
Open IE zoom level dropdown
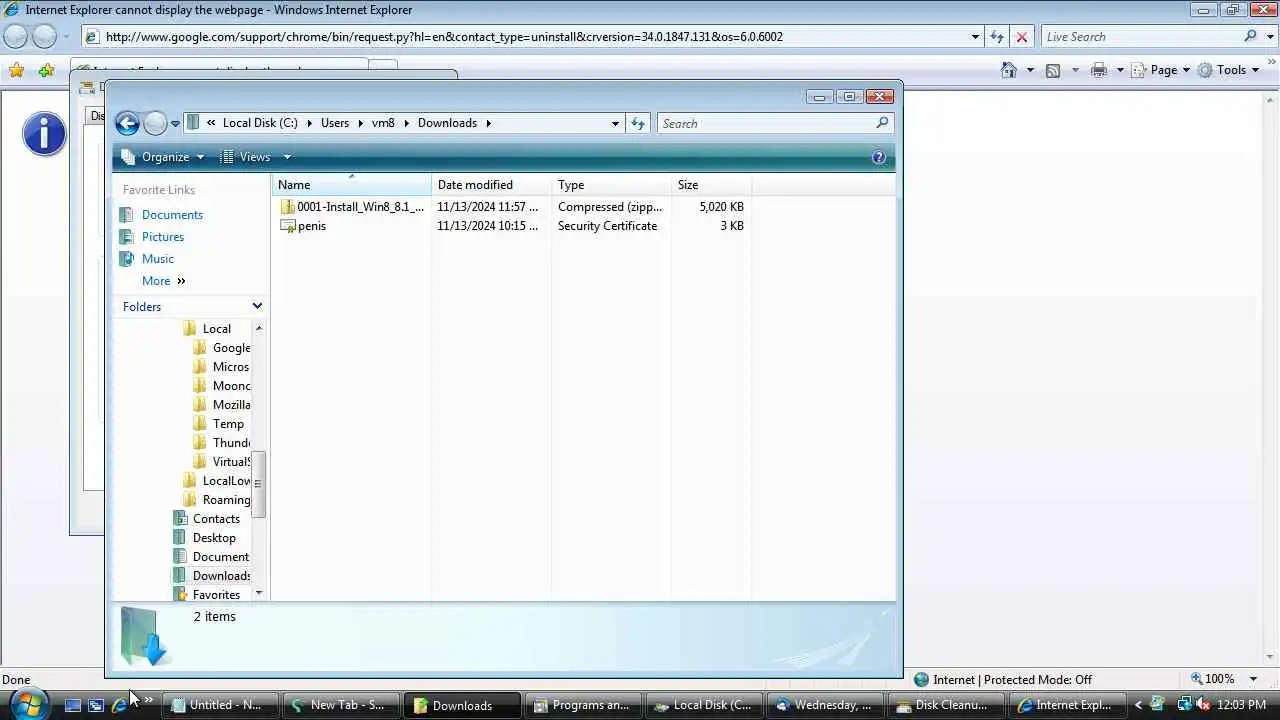(1253, 679)
